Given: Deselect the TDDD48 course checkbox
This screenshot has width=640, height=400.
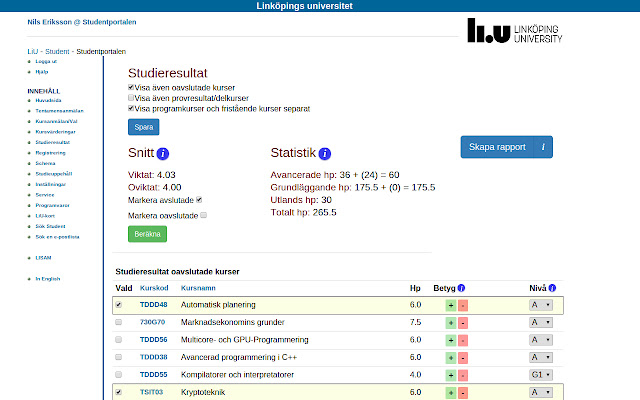Looking at the screenshot, I should coord(118,305).
